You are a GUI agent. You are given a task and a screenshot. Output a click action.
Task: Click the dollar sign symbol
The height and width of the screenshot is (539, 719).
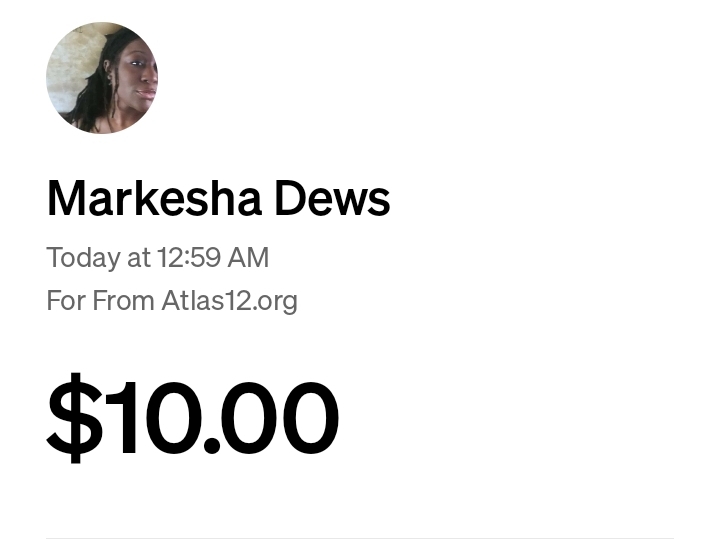[74, 418]
